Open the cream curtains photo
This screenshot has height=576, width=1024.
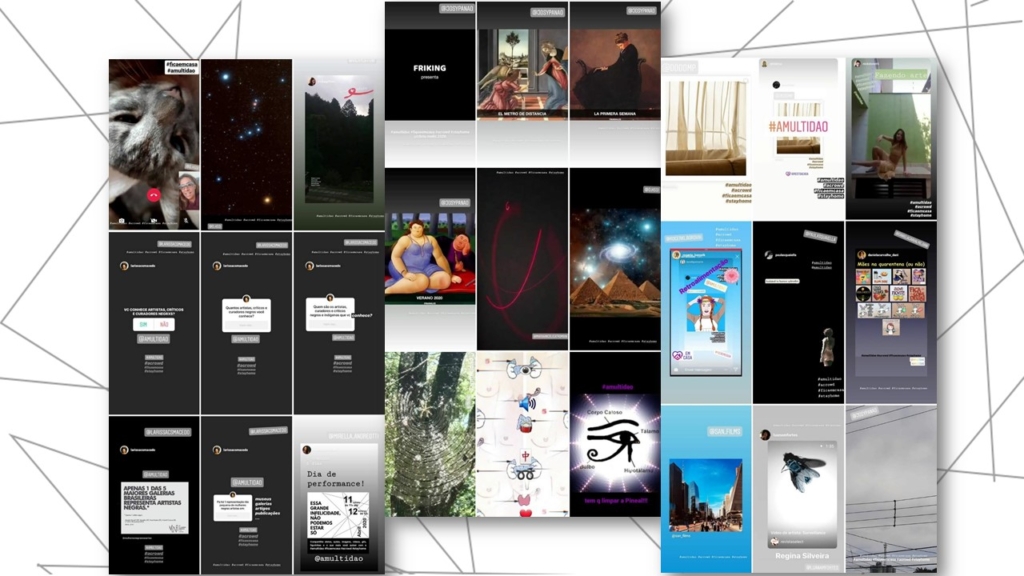[x=705, y=128]
